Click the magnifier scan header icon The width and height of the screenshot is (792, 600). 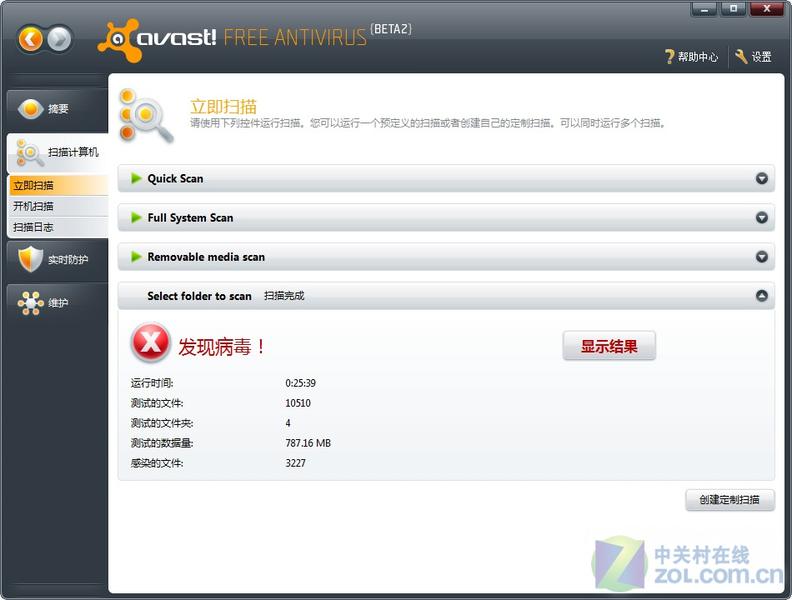[146, 116]
